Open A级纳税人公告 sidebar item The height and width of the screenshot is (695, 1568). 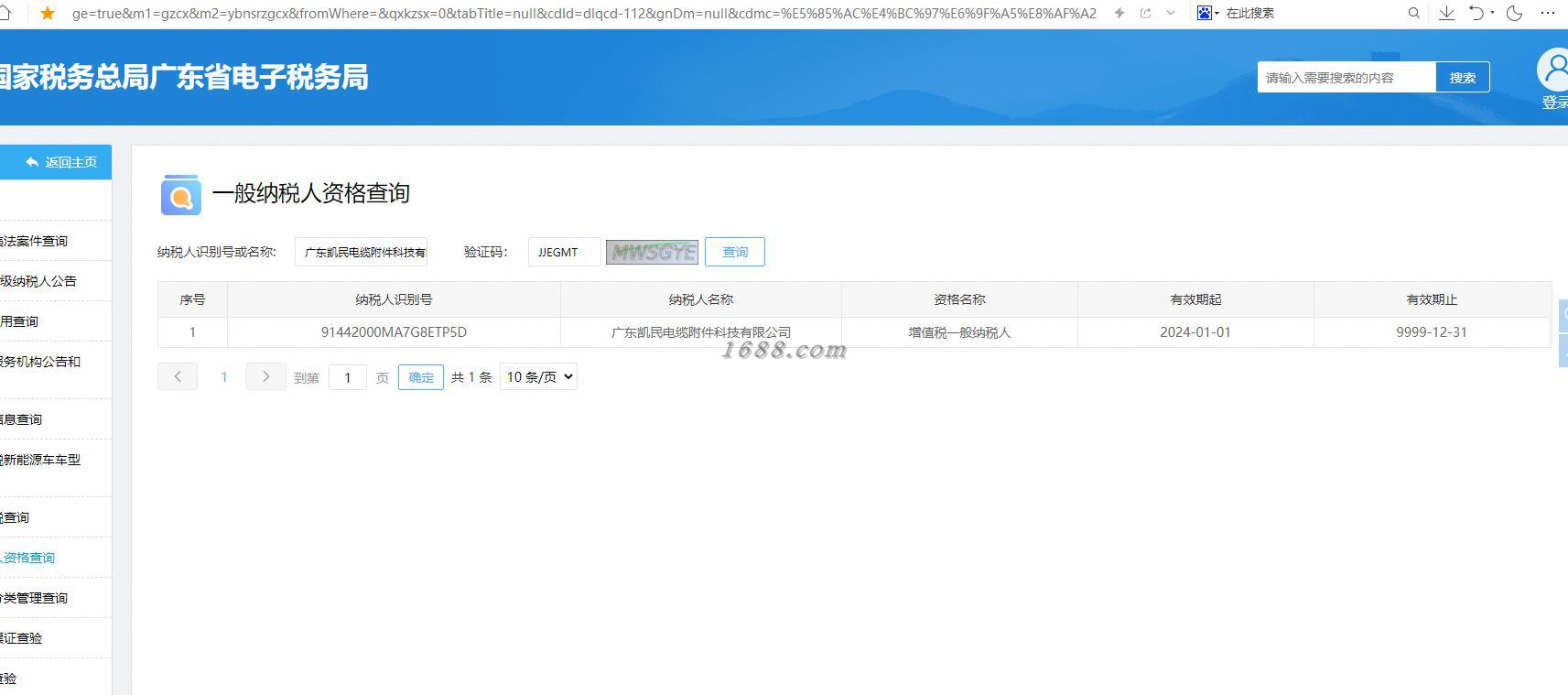click(x=38, y=281)
